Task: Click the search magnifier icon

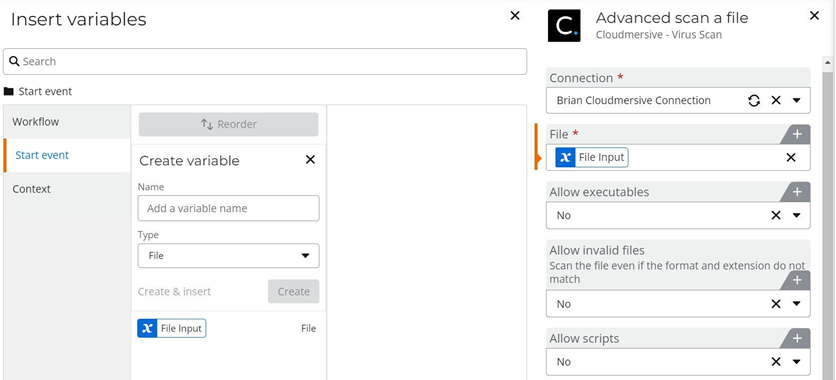Action: [x=14, y=61]
